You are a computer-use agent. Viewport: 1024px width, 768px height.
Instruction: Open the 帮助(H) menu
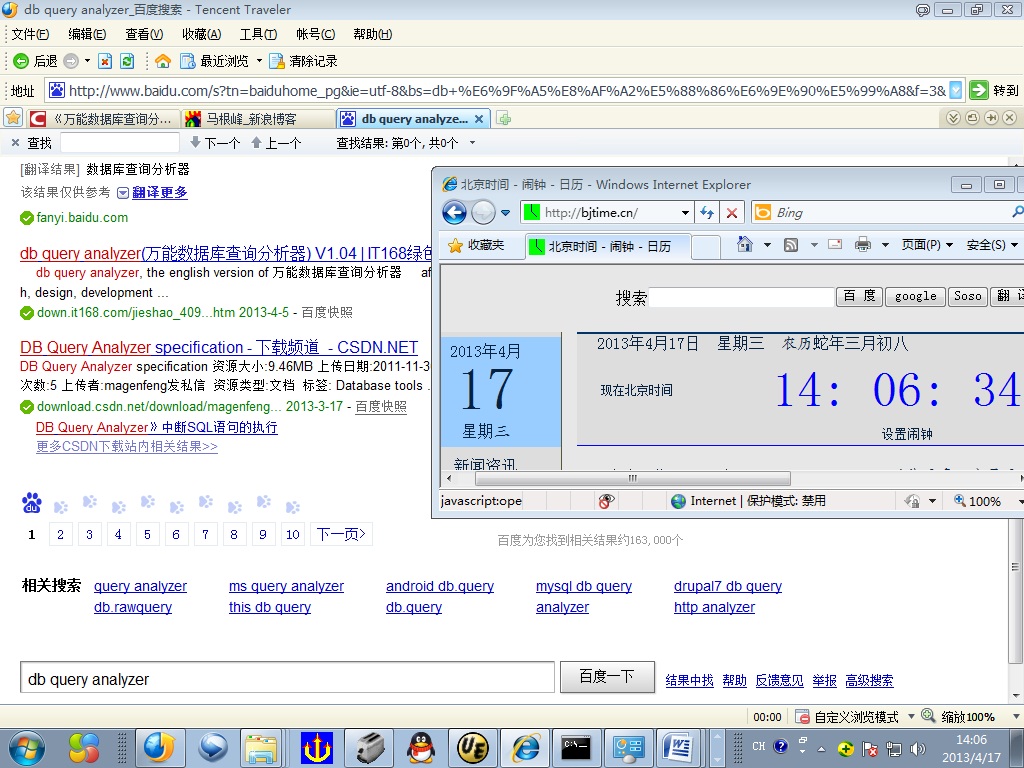click(372, 34)
